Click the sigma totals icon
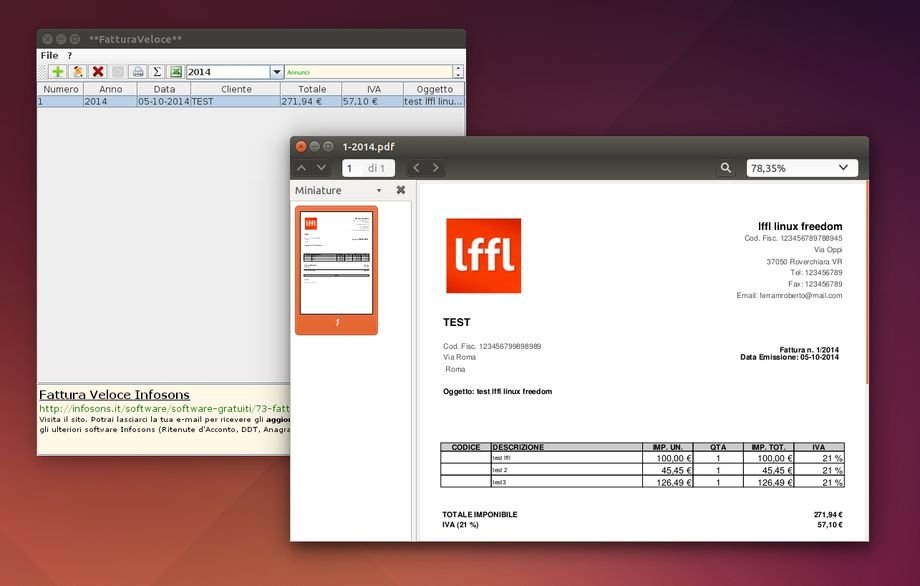This screenshot has width=920, height=586. 156,72
